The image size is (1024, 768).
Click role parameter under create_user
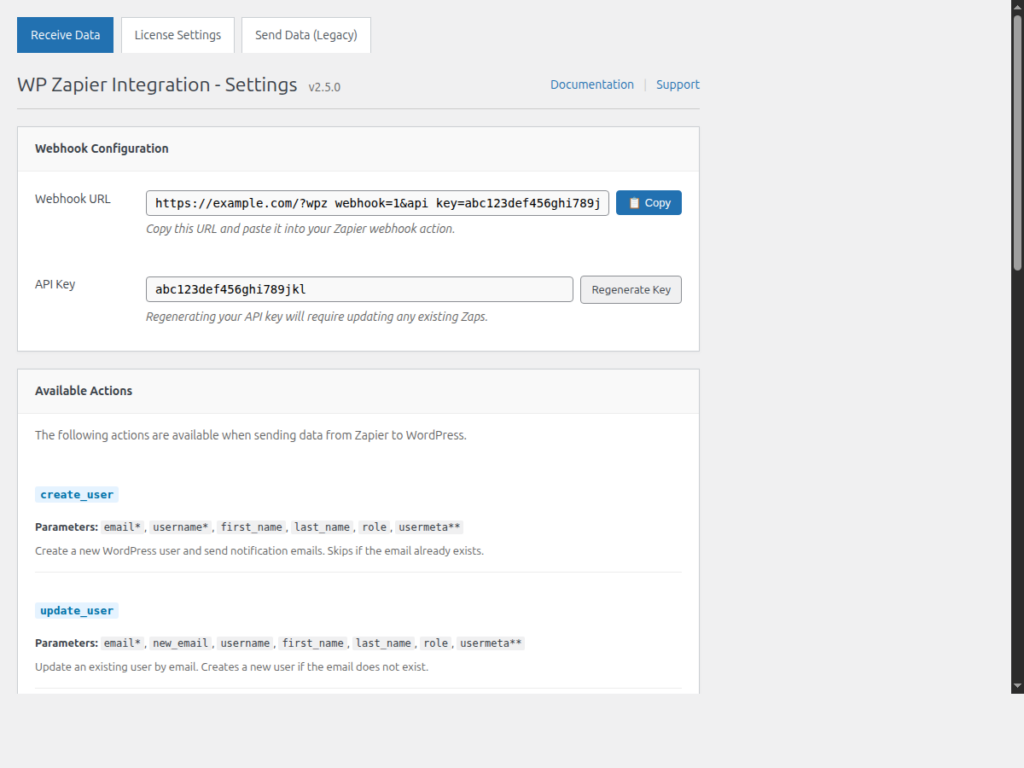[374, 528]
